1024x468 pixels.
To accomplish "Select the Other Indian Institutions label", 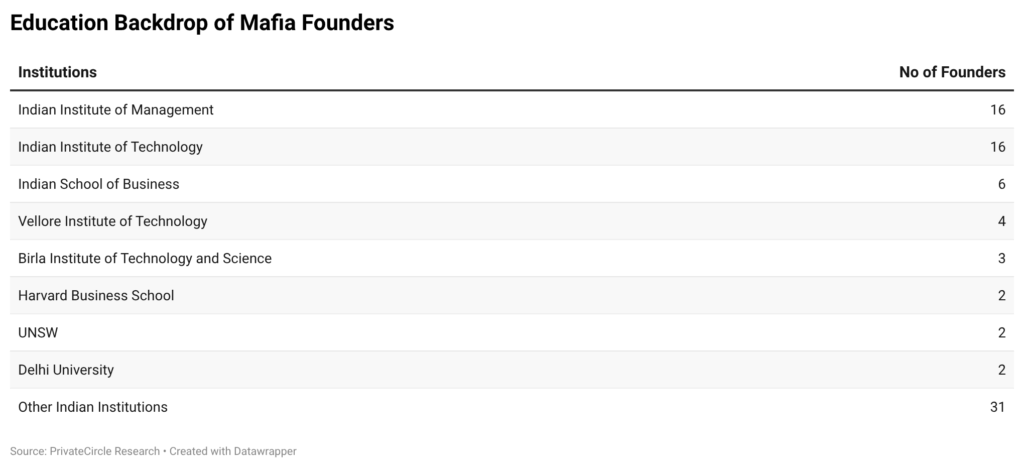I will tap(93, 407).
